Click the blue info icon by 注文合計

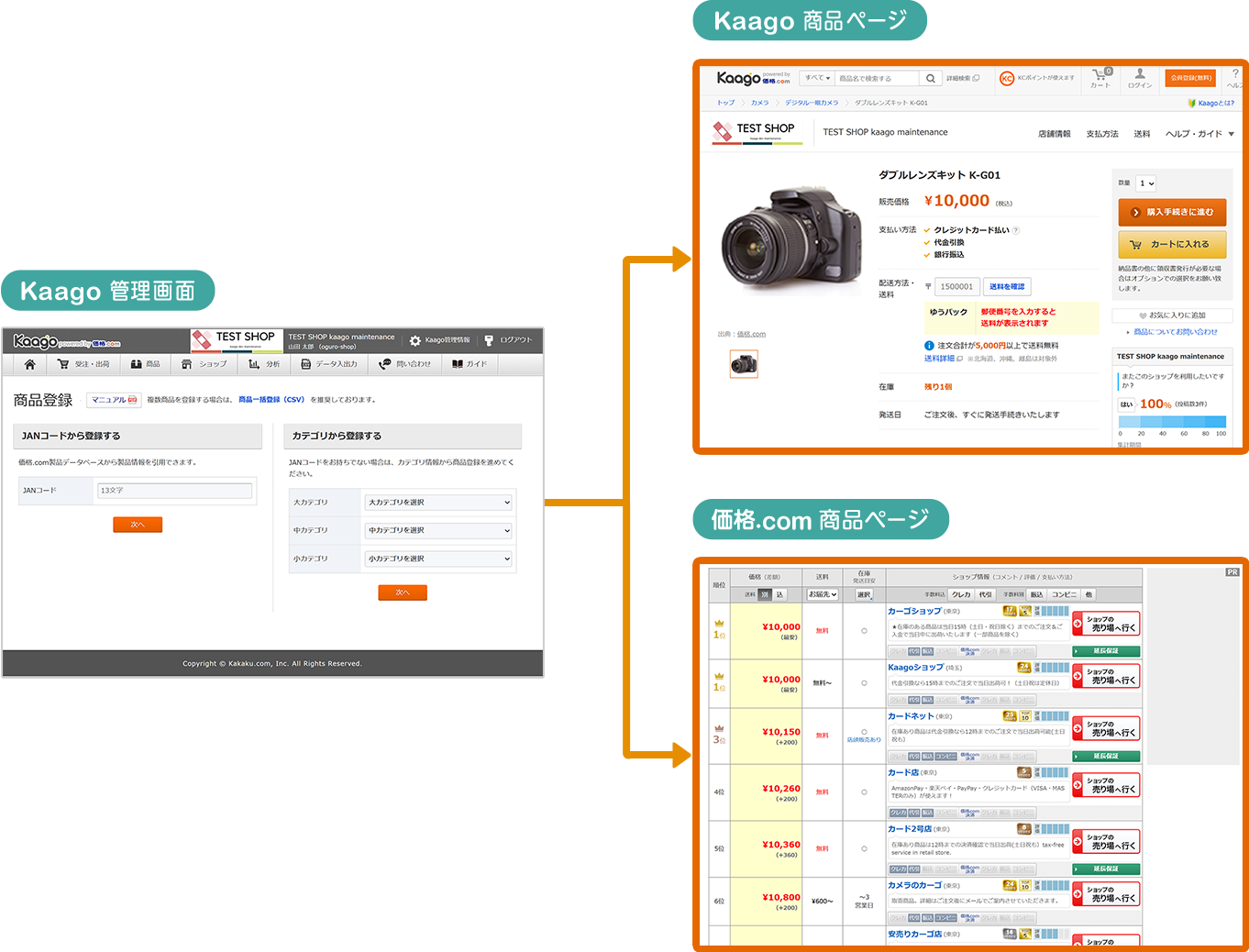929,346
